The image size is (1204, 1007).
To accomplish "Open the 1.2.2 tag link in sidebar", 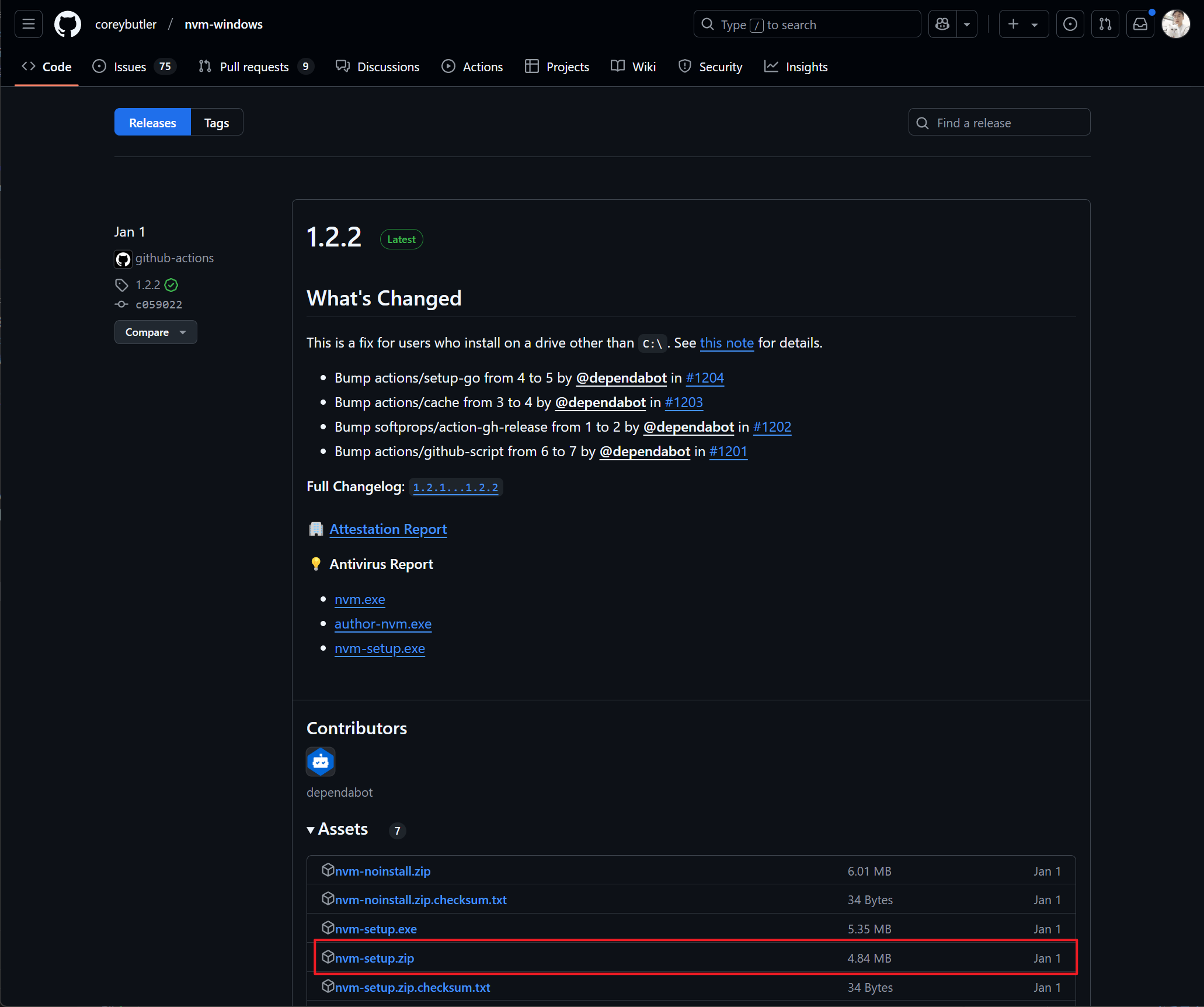I will [x=148, y=285].
